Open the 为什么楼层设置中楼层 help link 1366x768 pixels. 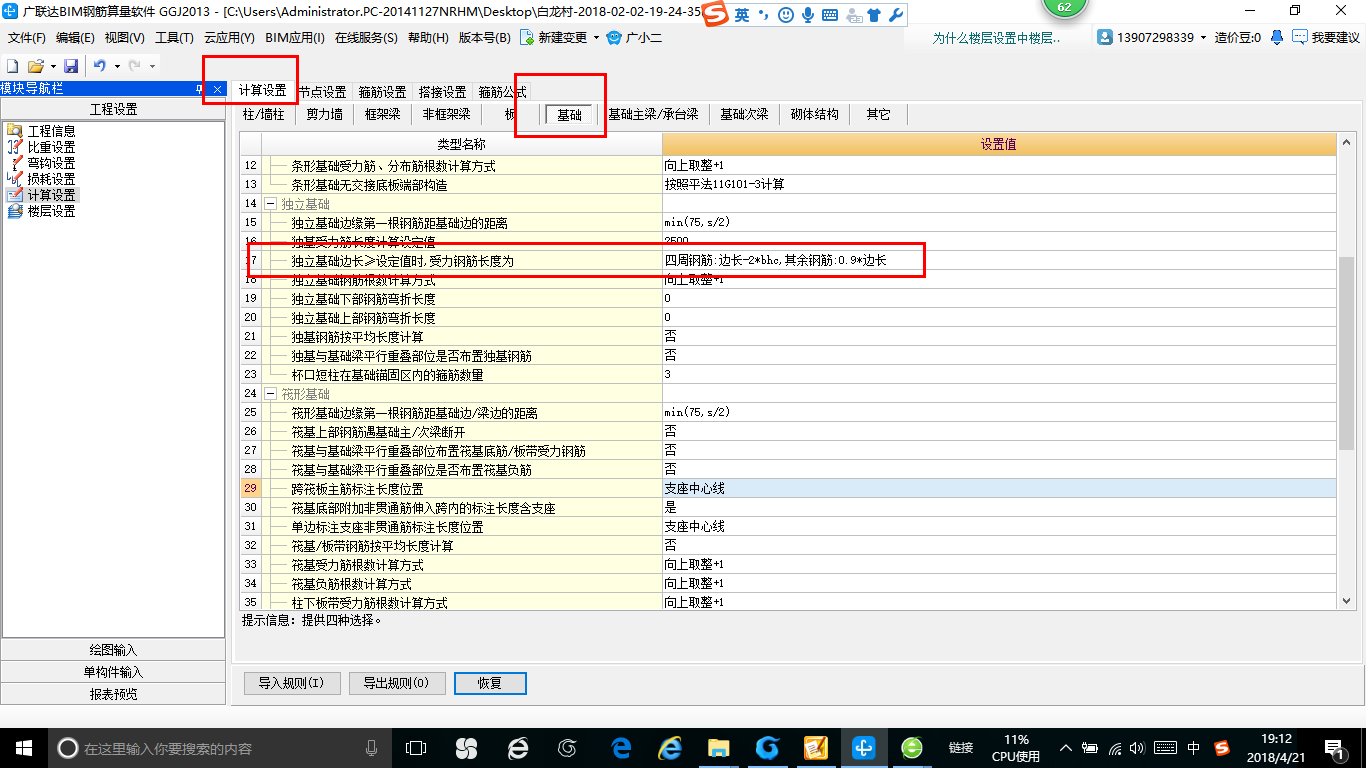[x=997, y=38]
